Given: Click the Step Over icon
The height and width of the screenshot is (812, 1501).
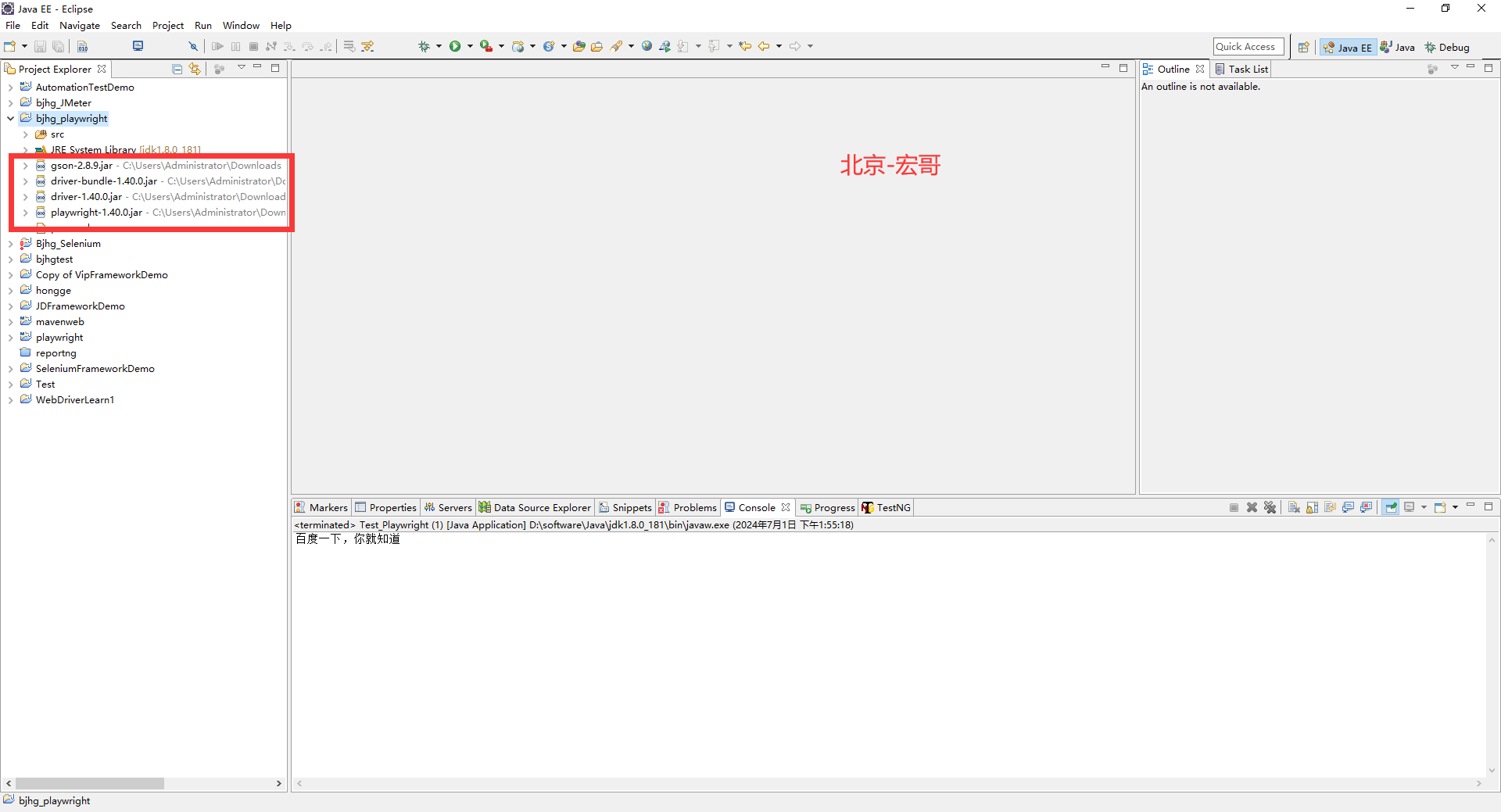Looking at the screenshot, I should pos(307,47).
